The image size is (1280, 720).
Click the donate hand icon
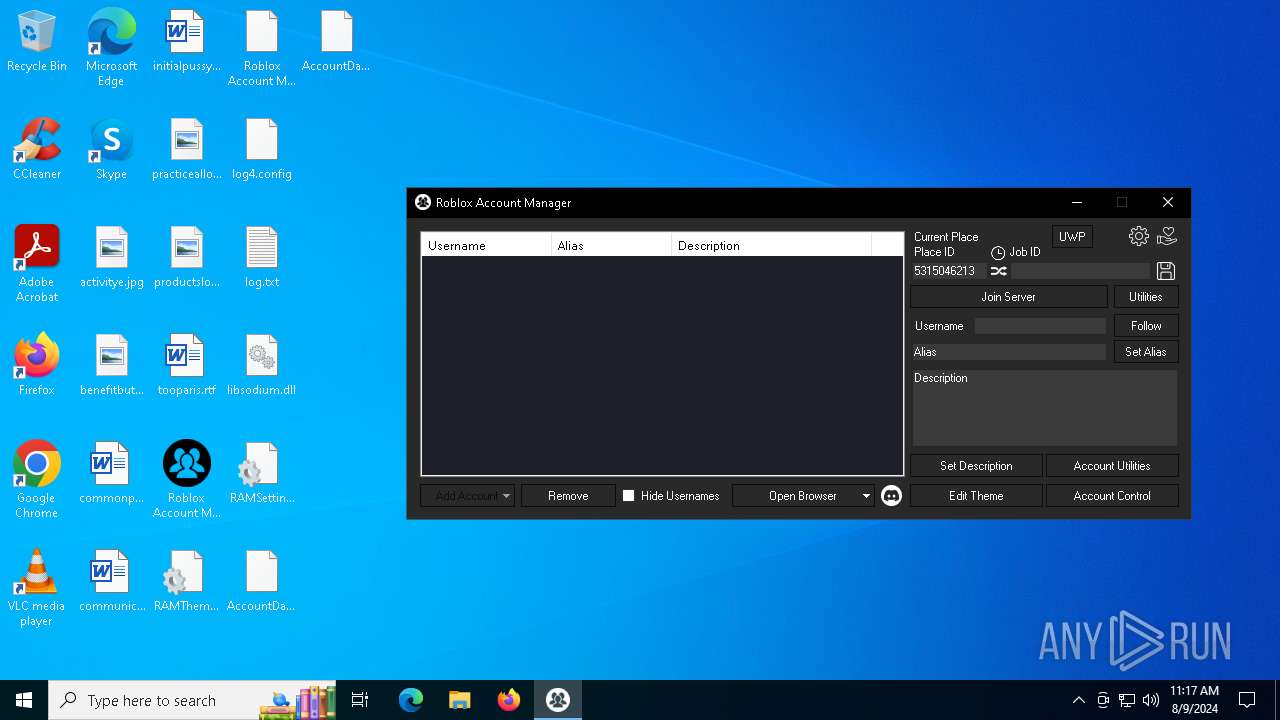1167,236
